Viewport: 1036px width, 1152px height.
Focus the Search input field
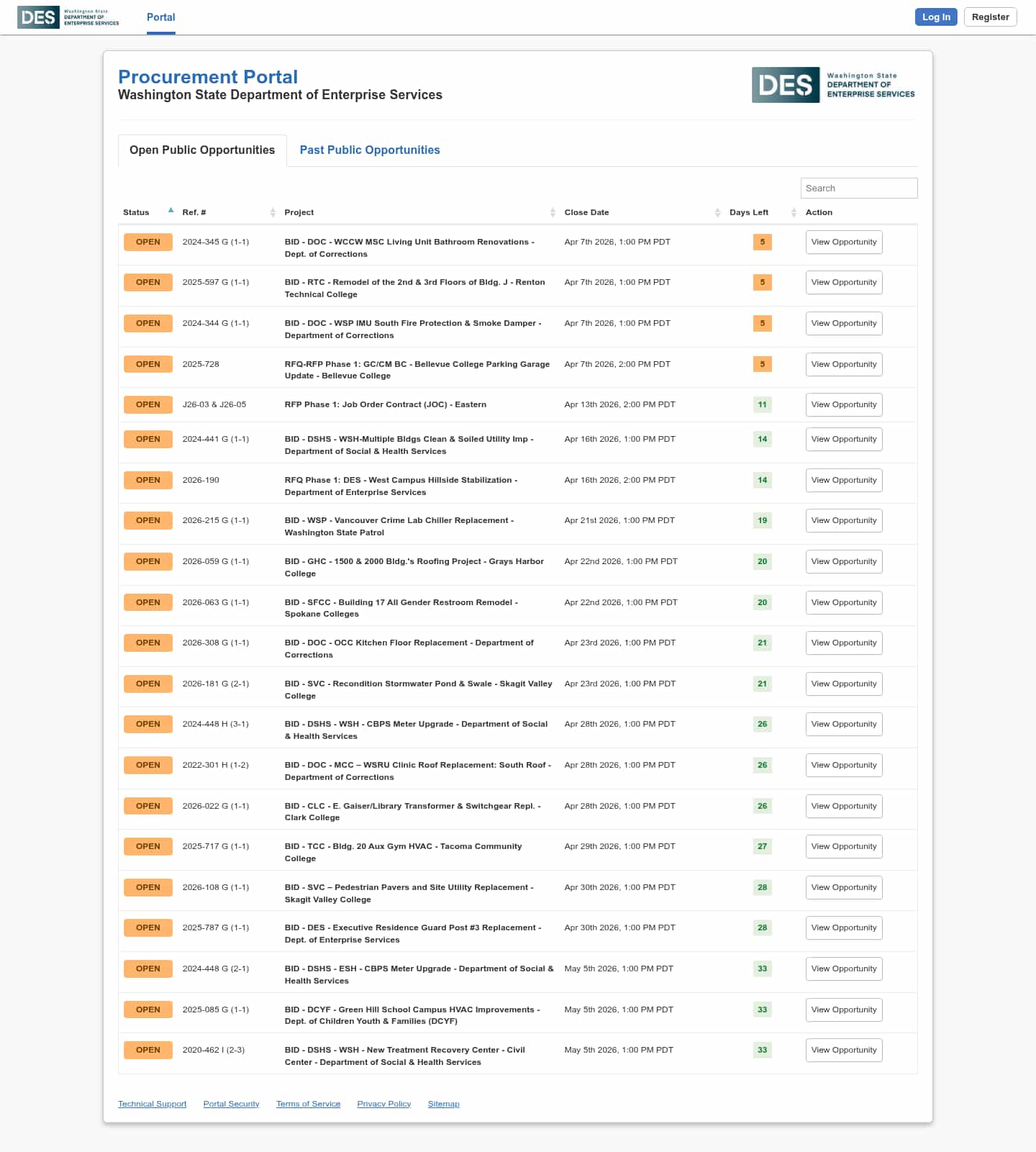point(859,188)
